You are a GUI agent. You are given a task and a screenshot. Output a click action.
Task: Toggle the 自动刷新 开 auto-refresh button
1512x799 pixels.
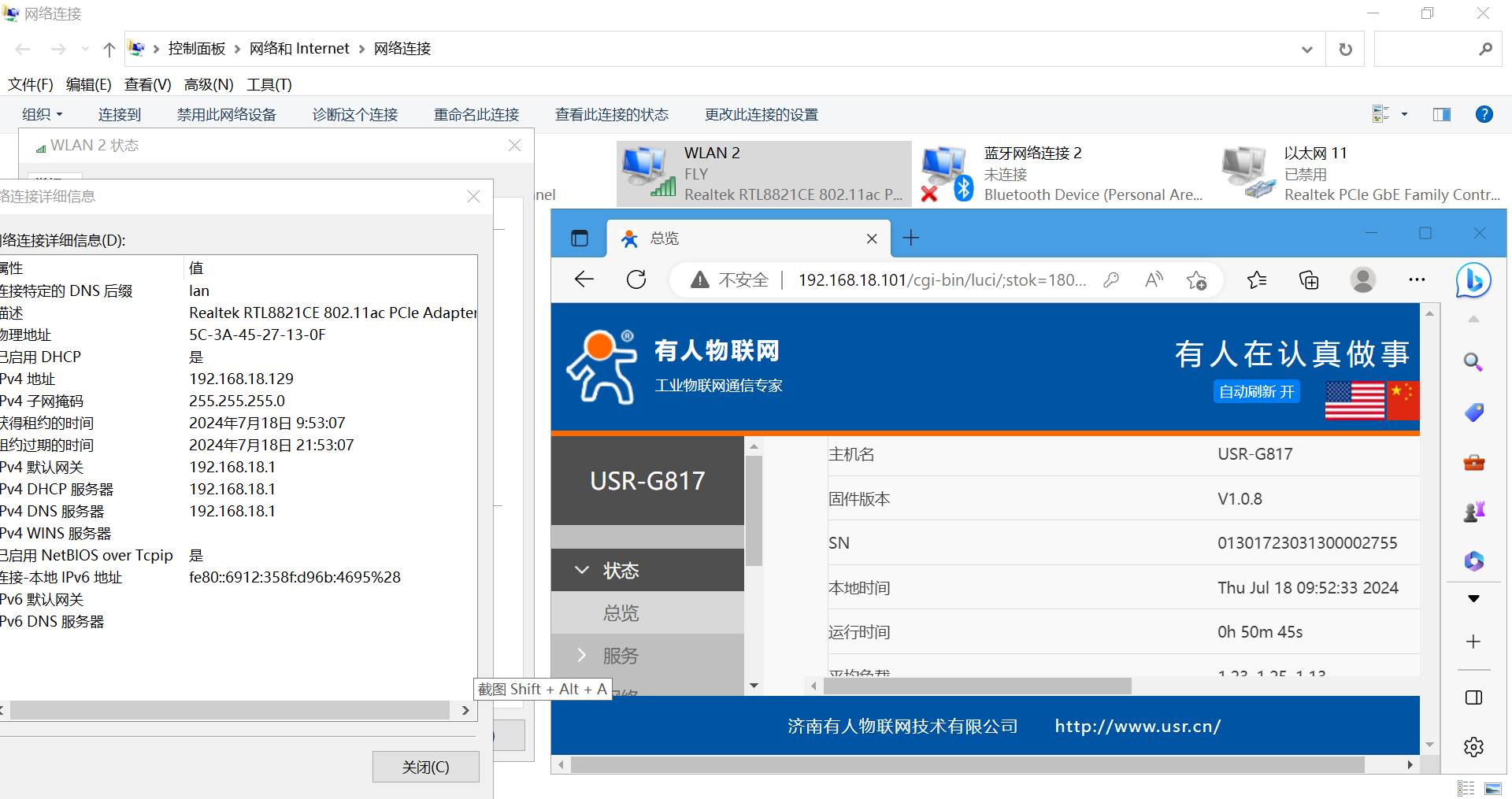1256,392
